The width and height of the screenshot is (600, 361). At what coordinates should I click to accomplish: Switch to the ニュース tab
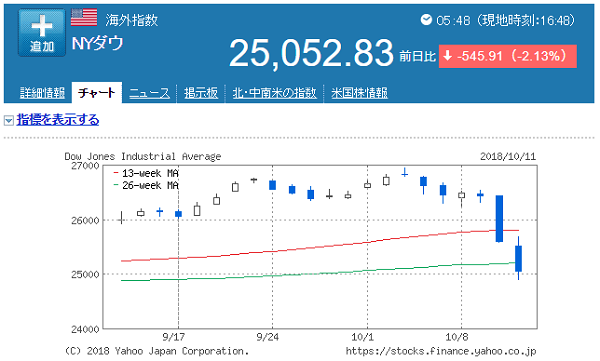point(149,93)
